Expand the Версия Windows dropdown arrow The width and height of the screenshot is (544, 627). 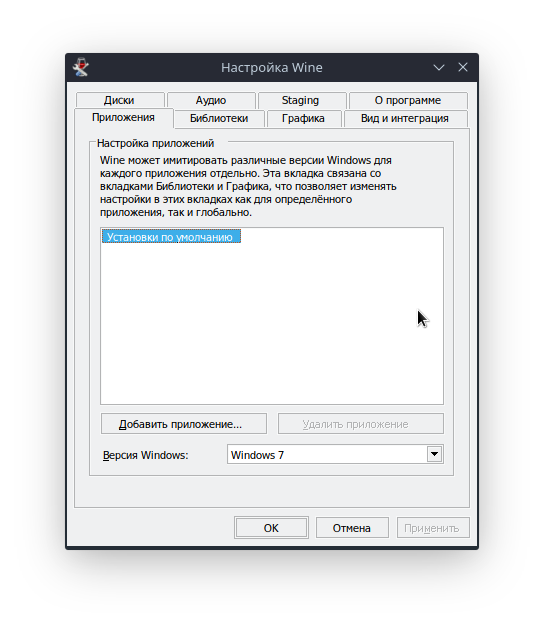point(434,454)
